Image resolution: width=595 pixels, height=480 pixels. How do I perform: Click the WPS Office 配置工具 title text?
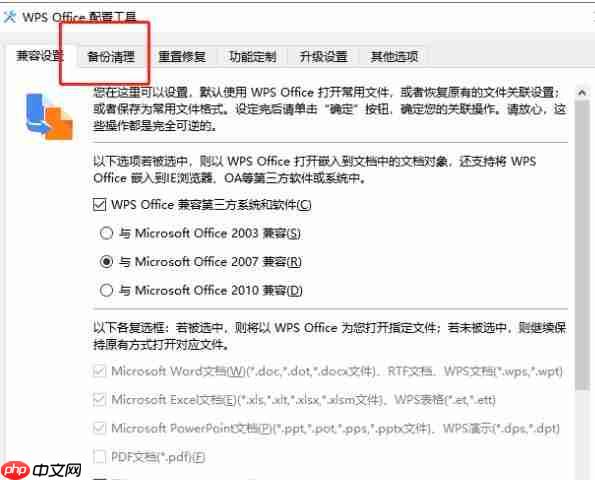[x=79, y=17]
